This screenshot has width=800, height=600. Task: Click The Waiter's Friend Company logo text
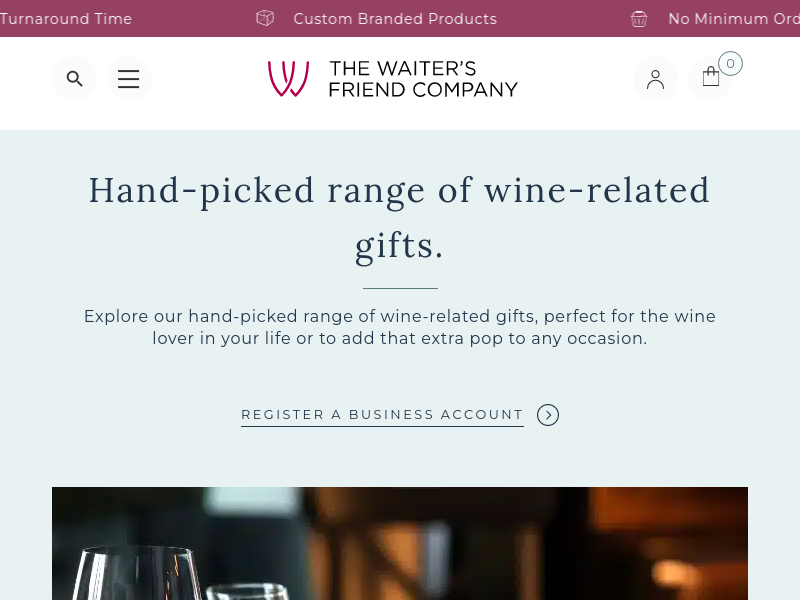coord(423,79)
